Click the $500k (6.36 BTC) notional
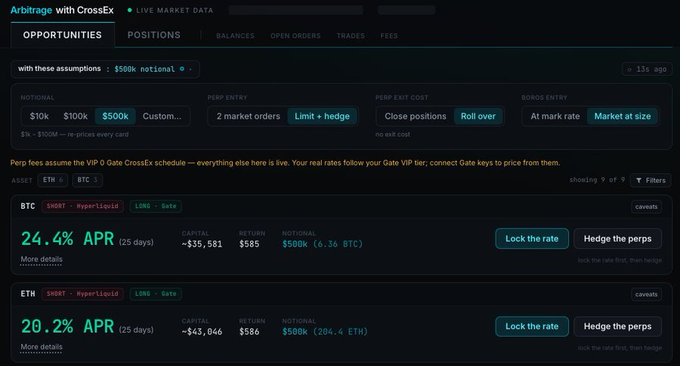 pos(322,244)
